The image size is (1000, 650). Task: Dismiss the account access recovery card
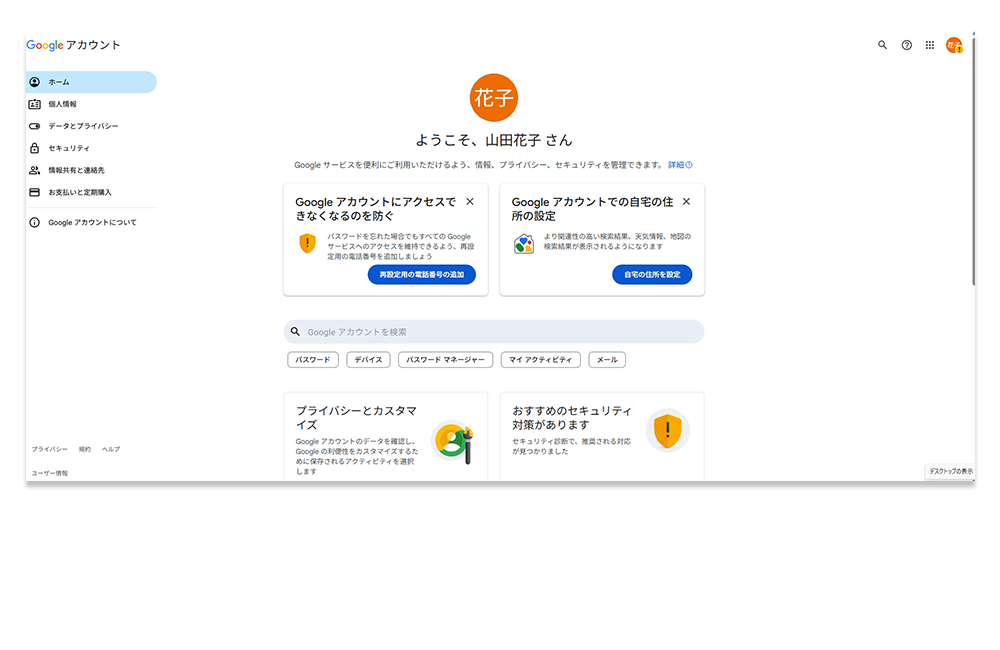pyautogui.click(x=470, y=202)
